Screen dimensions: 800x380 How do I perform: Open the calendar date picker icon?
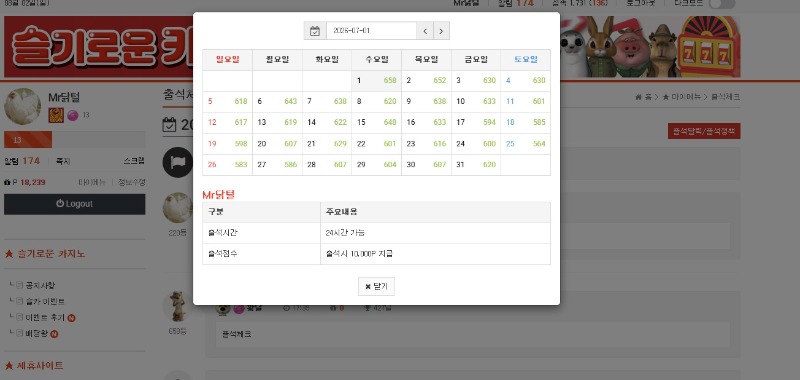315,31
